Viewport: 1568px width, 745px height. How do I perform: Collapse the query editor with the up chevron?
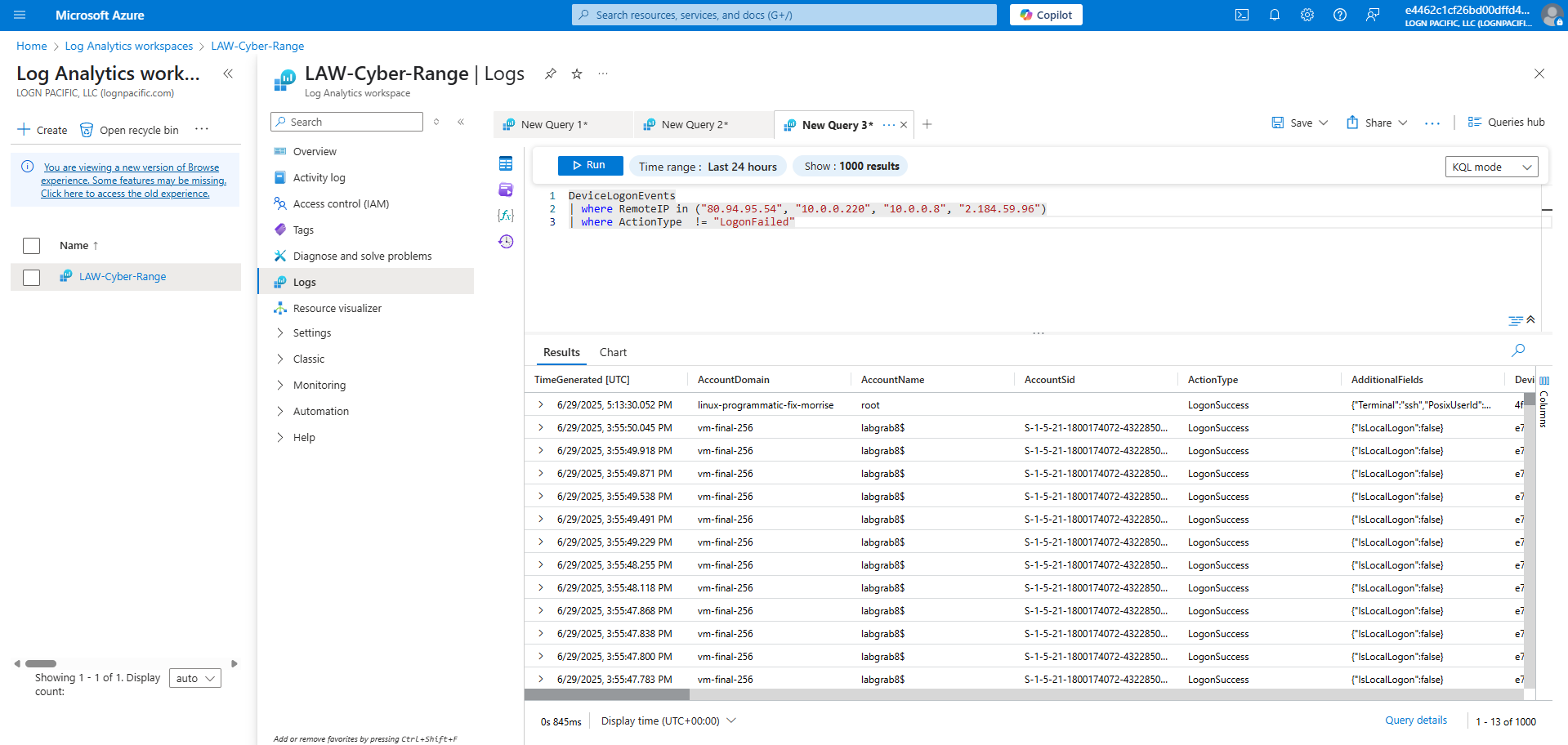pos(1530,319)
